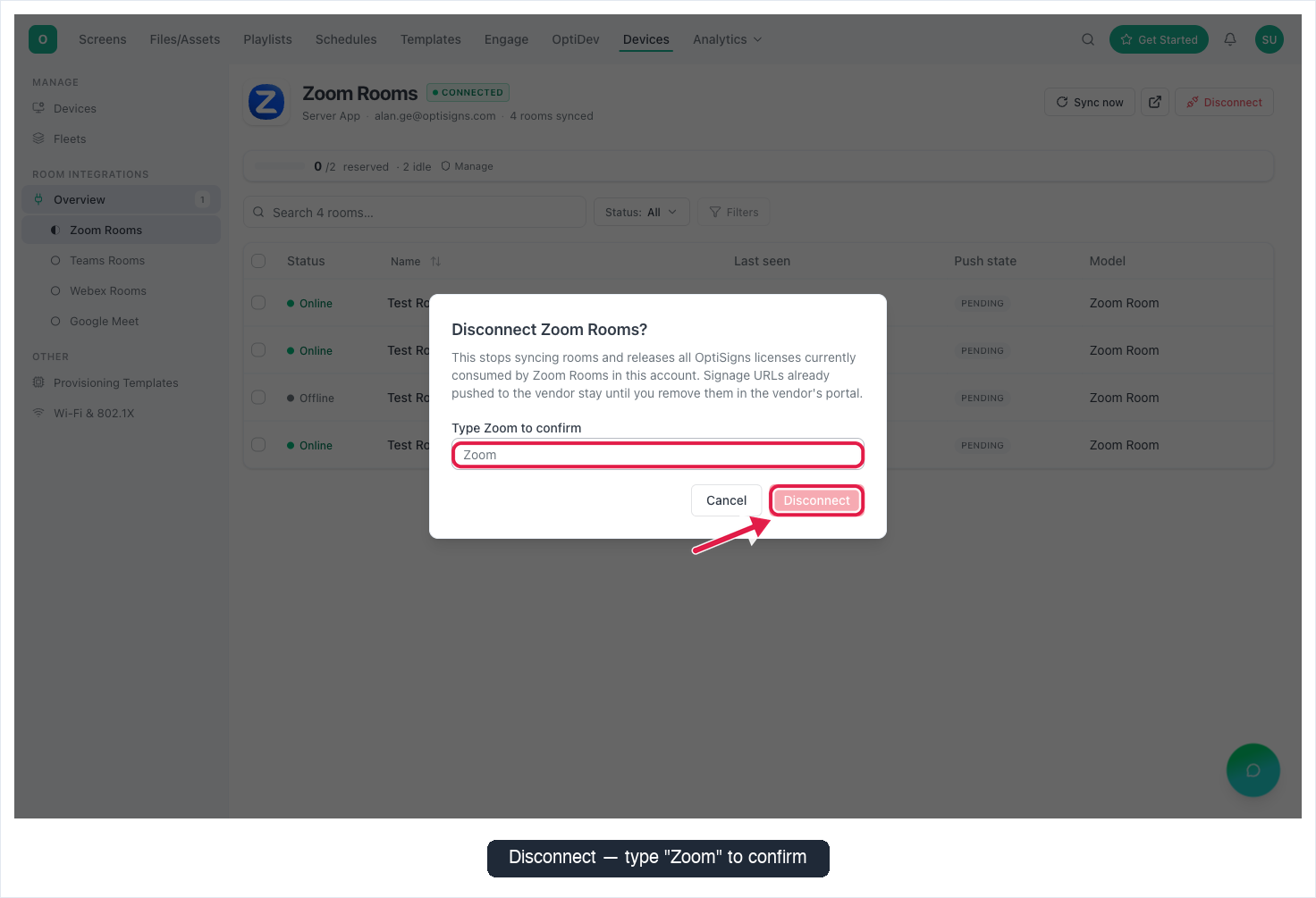The image size is (1316, 898).
Task: Open notifications bell icon
Action: [x=1230, y=39]
